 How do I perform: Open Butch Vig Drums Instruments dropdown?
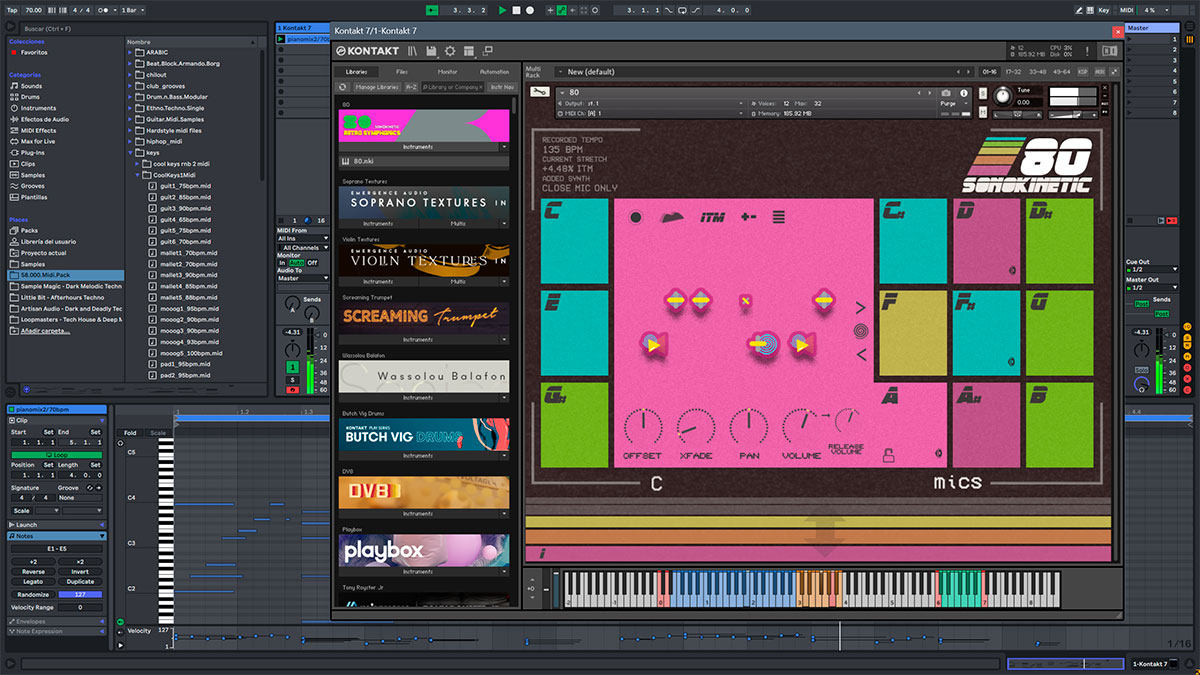point(418,455)
